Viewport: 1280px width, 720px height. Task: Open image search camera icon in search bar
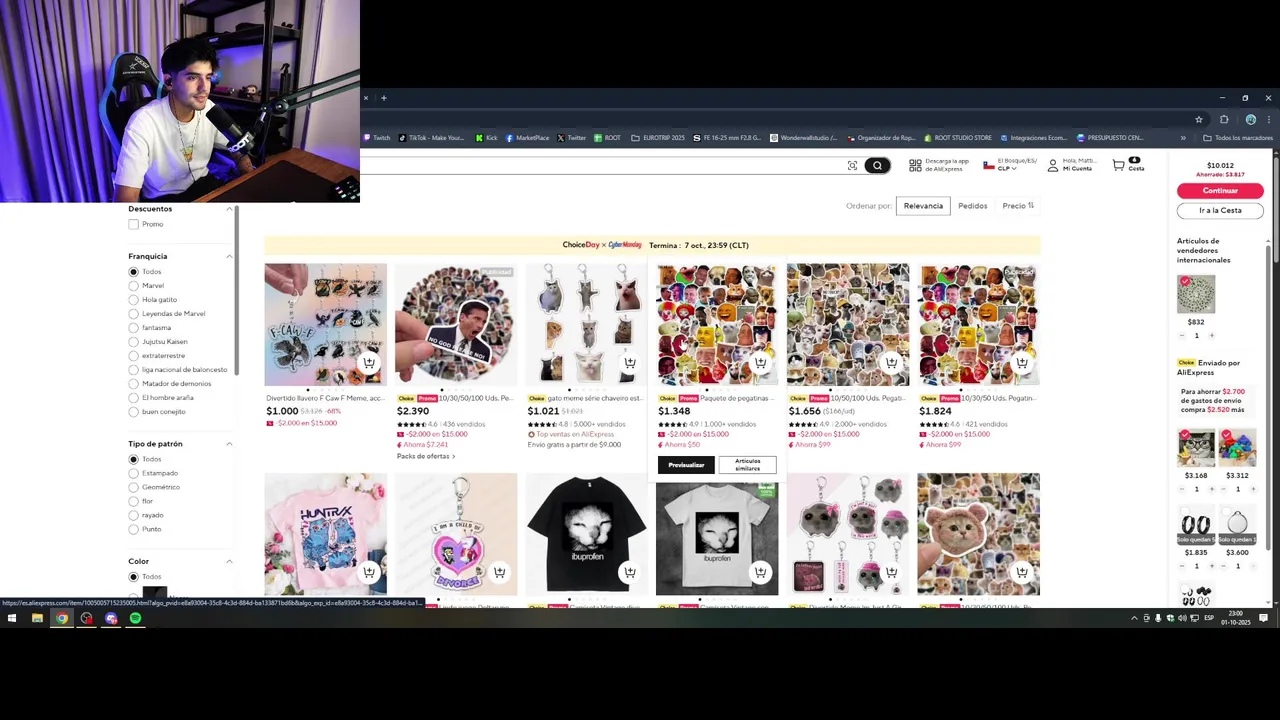(852, 165)
